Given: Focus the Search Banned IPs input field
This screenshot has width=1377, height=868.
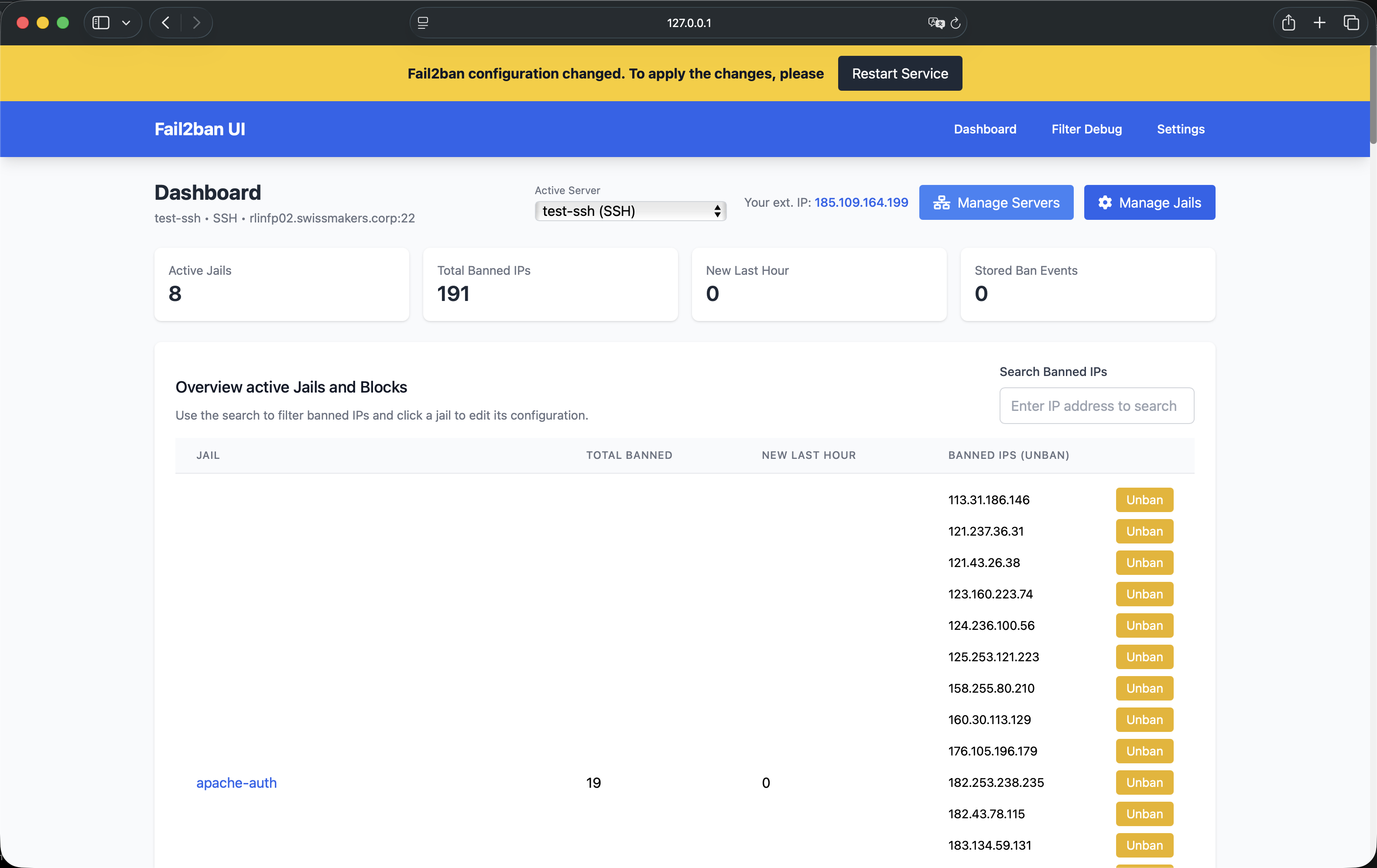Looking at the screenshot, I should click(1096, 405).
